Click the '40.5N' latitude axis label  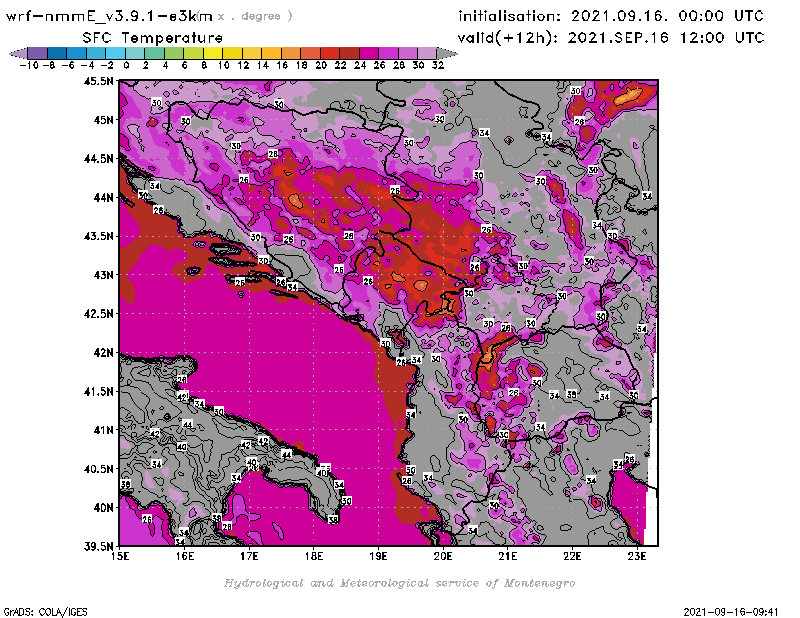click(98, 469)
